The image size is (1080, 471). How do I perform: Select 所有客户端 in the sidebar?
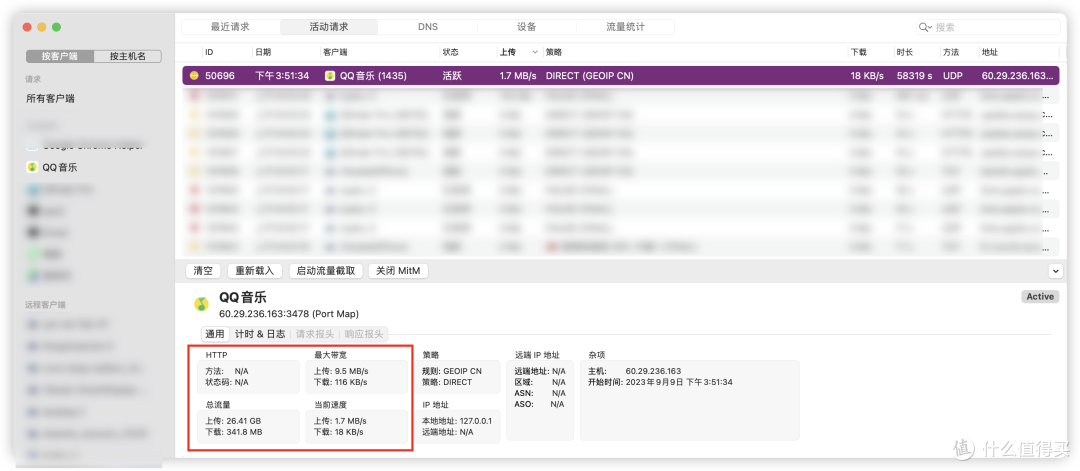[x=50, y=98]
